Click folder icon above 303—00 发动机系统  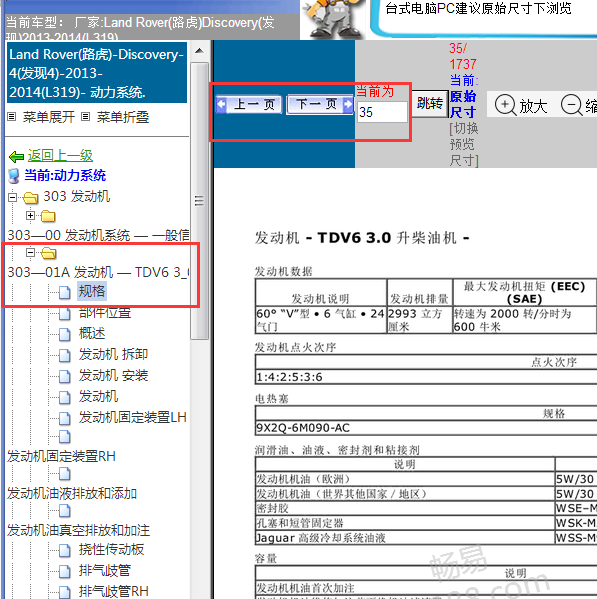click(x=48, y=216)
